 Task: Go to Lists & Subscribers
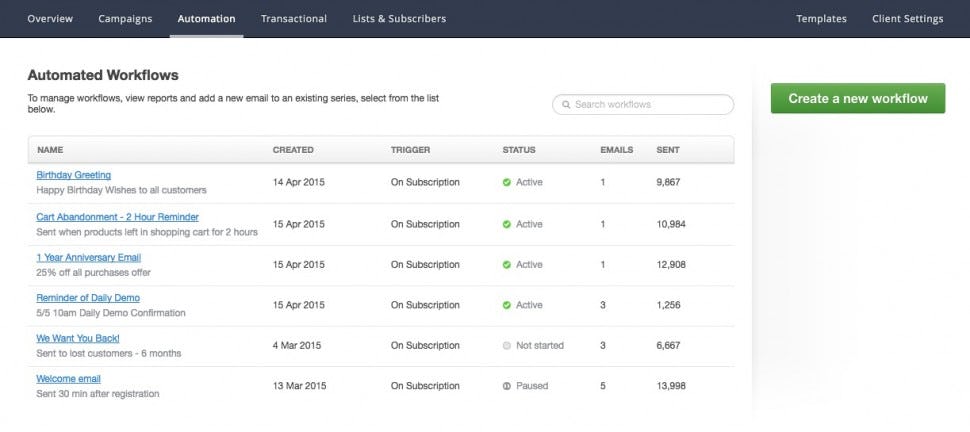(x=399, y=18)
